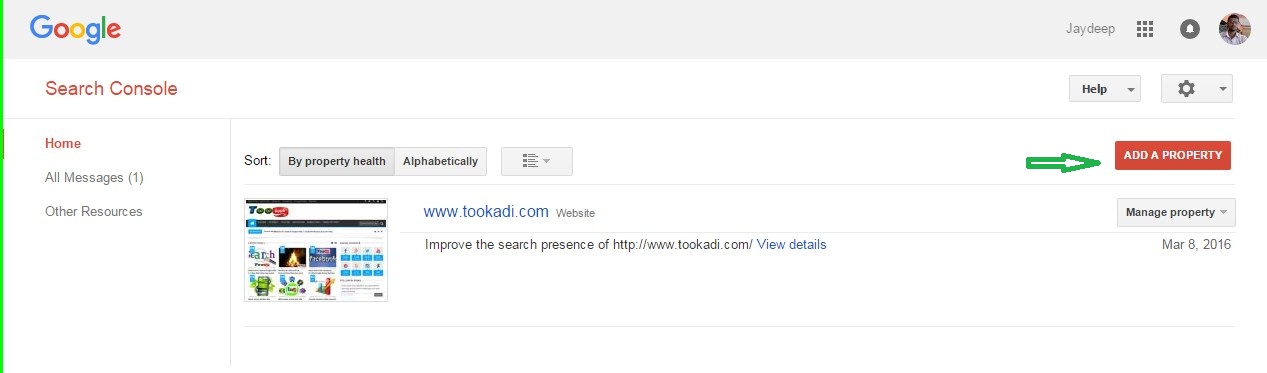Expand the arrow beside the gear icon
Screen dimensions: 1267x373
[x=1224, y=89]
